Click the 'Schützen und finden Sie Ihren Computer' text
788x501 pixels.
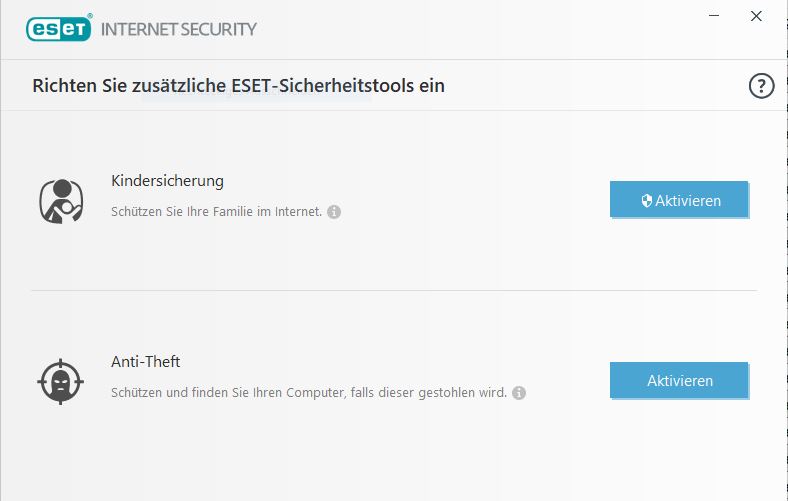point(308,393)
